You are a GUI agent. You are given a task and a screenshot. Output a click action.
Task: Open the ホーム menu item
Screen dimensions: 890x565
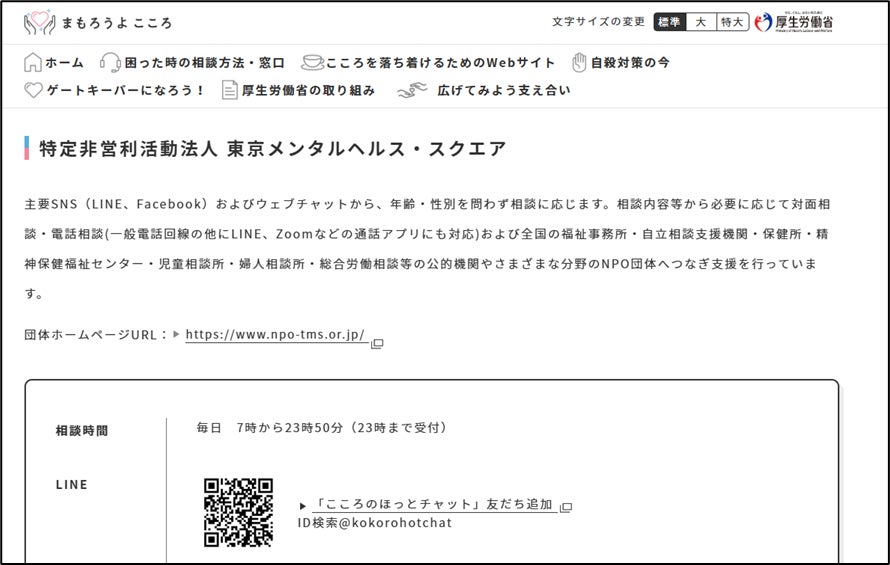point(64,62)
